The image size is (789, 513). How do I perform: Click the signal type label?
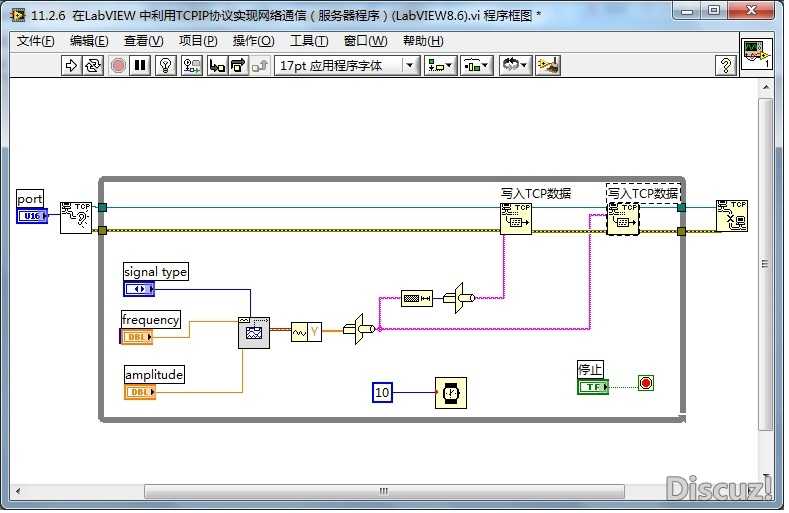[155, 272]
